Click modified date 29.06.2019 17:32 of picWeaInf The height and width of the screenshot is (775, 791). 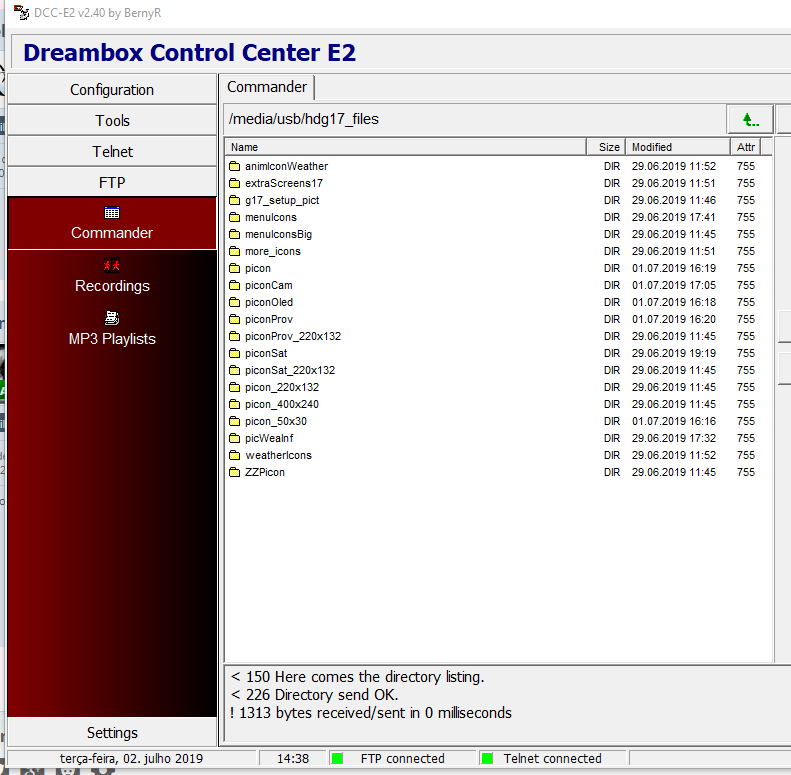click(673, 438)
